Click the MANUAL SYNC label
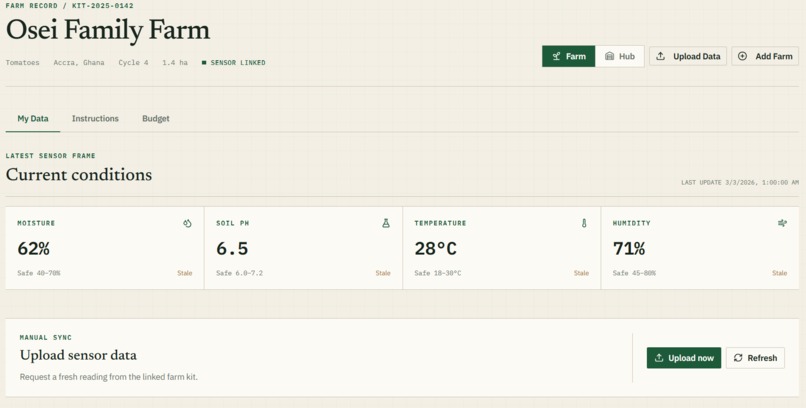The width and height of the screenshot is (806, 408). (x=46, y=338)
